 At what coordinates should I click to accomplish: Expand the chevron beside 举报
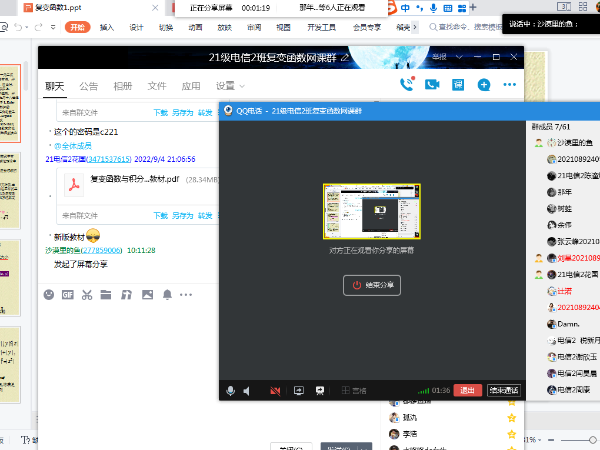click(459, 57)
